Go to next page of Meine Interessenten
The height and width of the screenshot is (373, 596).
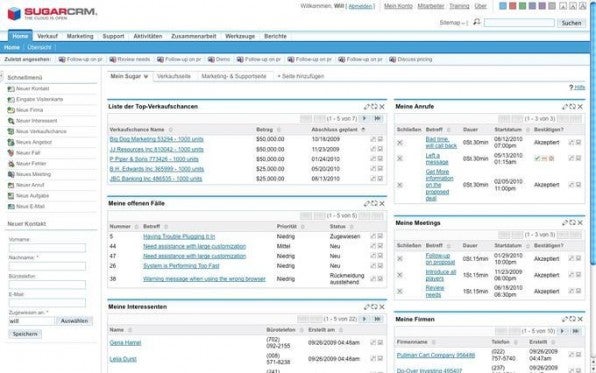[x=365, y=319]
